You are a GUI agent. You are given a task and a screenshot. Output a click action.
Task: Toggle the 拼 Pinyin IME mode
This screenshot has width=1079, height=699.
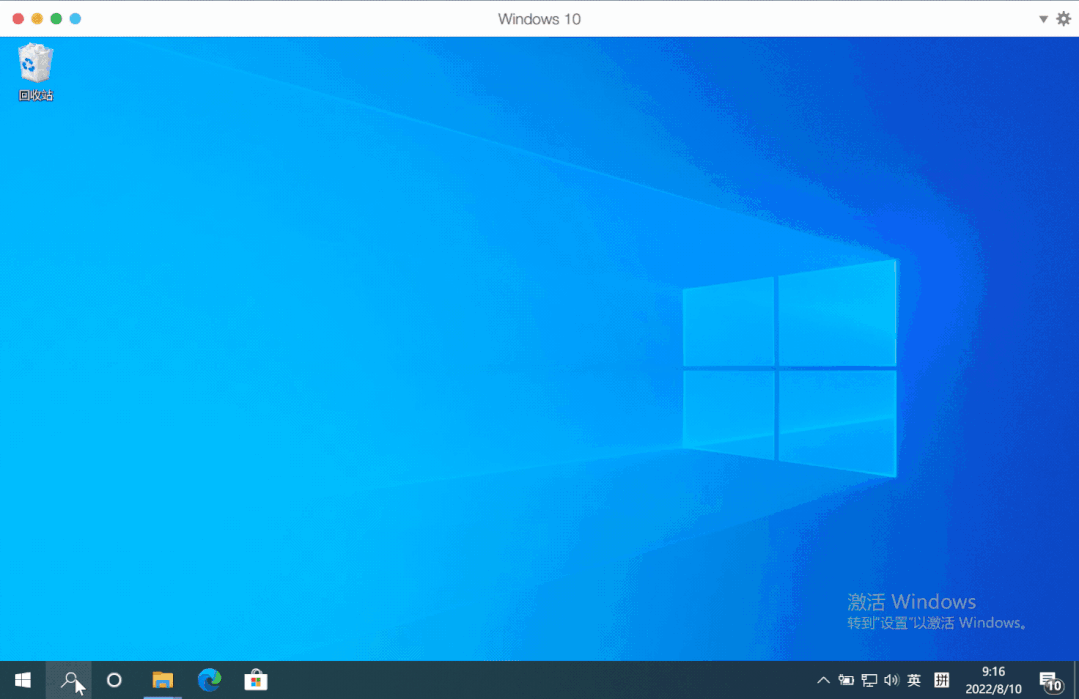point(941,680)
